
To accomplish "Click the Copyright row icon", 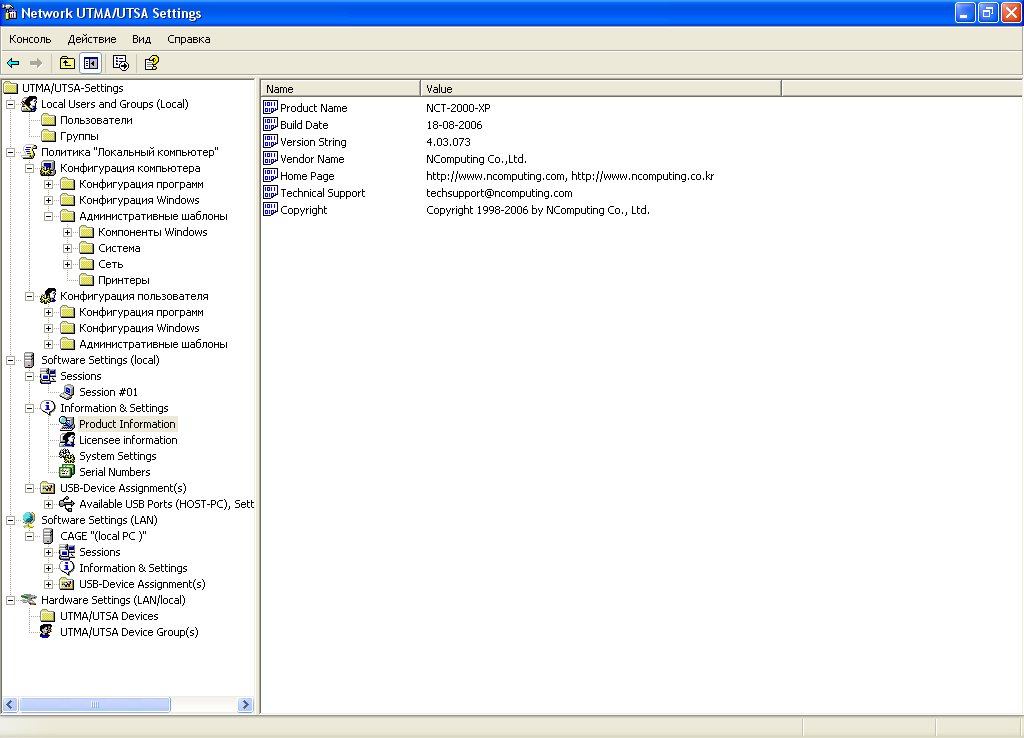I will point(270,209).
